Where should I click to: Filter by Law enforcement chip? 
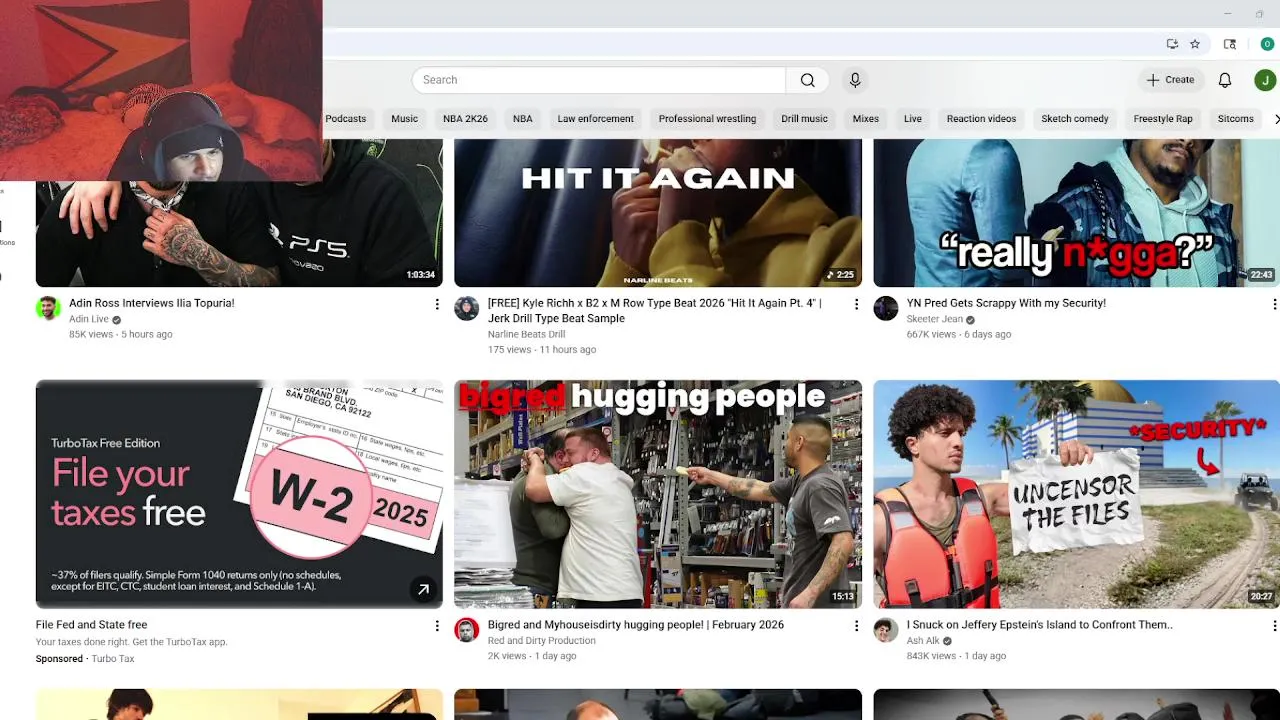pos(596,119)
